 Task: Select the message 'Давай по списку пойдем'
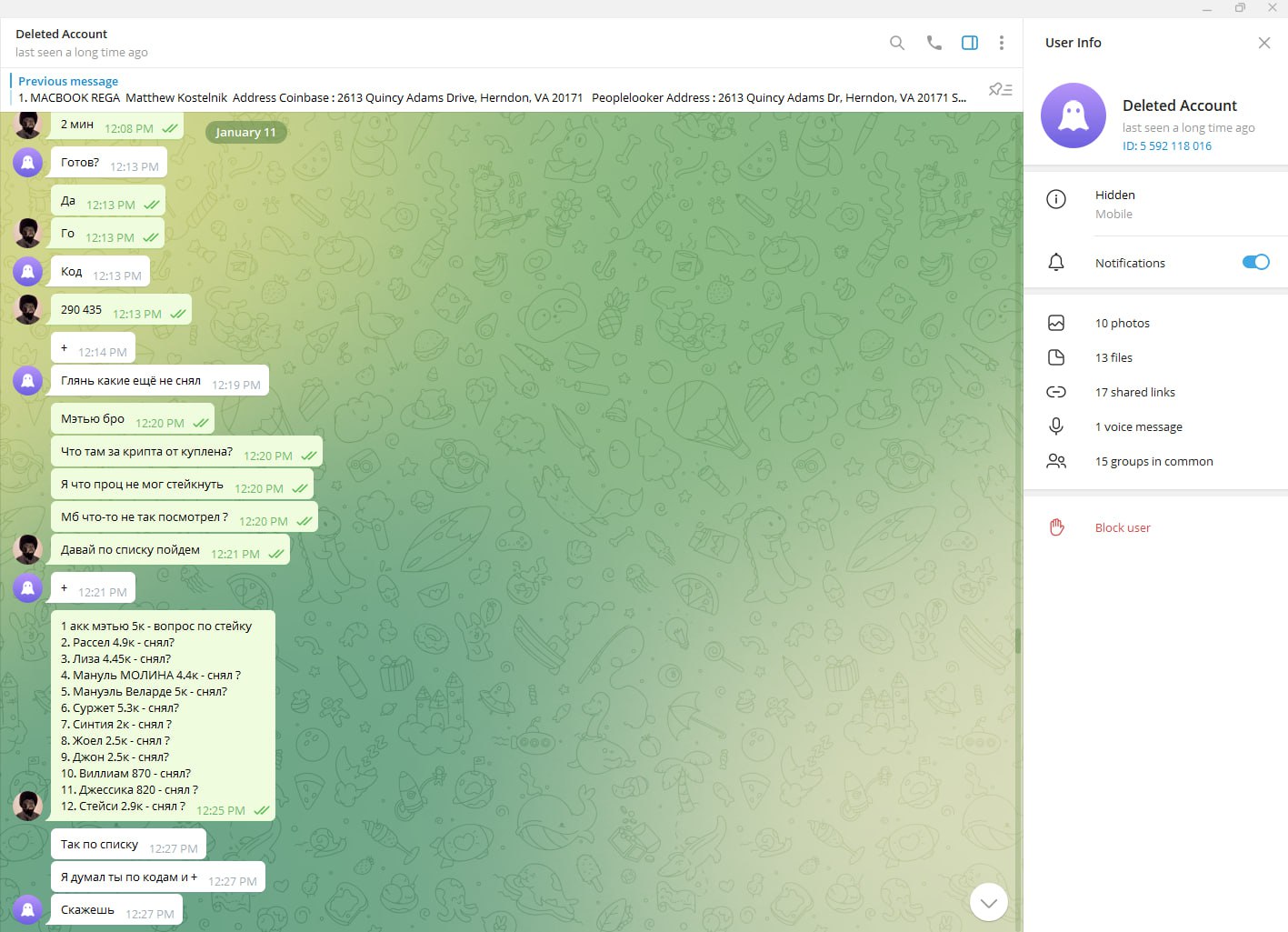[170, 551]
